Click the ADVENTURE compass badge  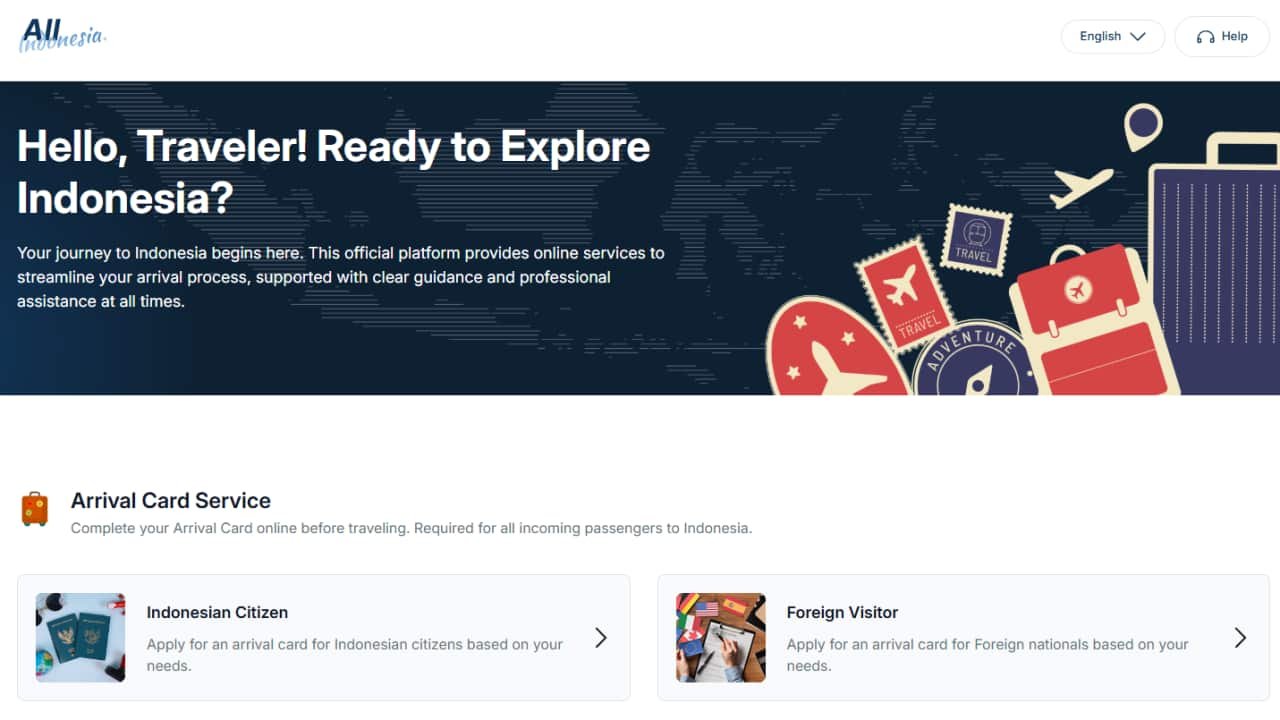[970, 362]
